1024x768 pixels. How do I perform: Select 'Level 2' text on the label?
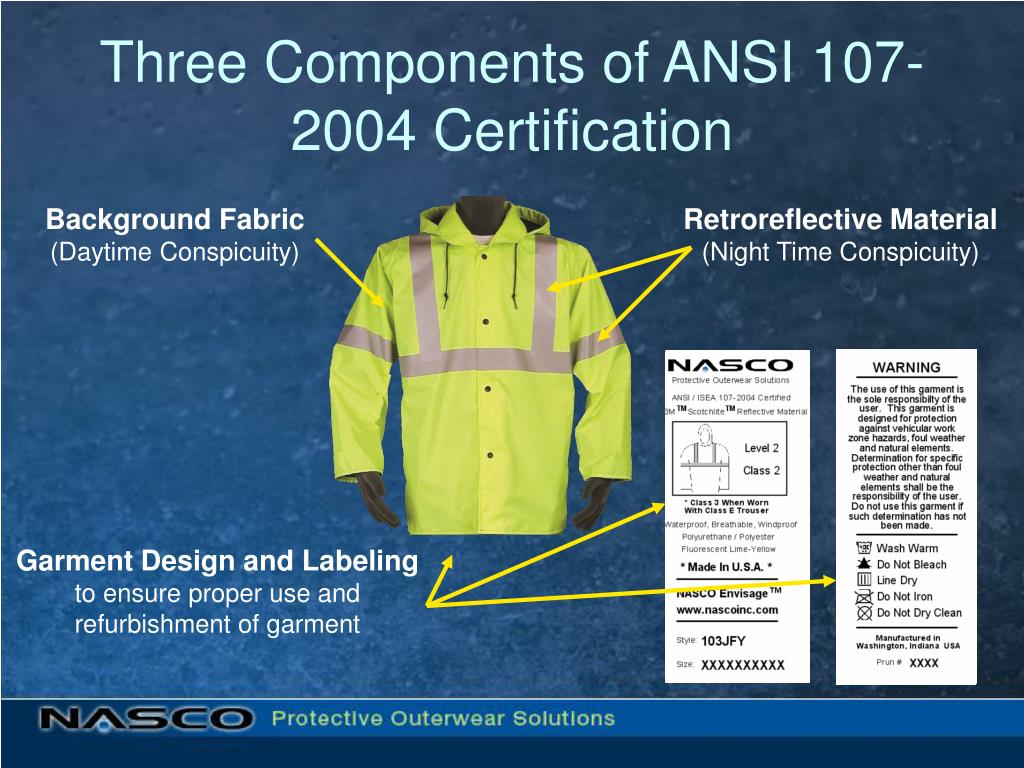tap(761, 448)
